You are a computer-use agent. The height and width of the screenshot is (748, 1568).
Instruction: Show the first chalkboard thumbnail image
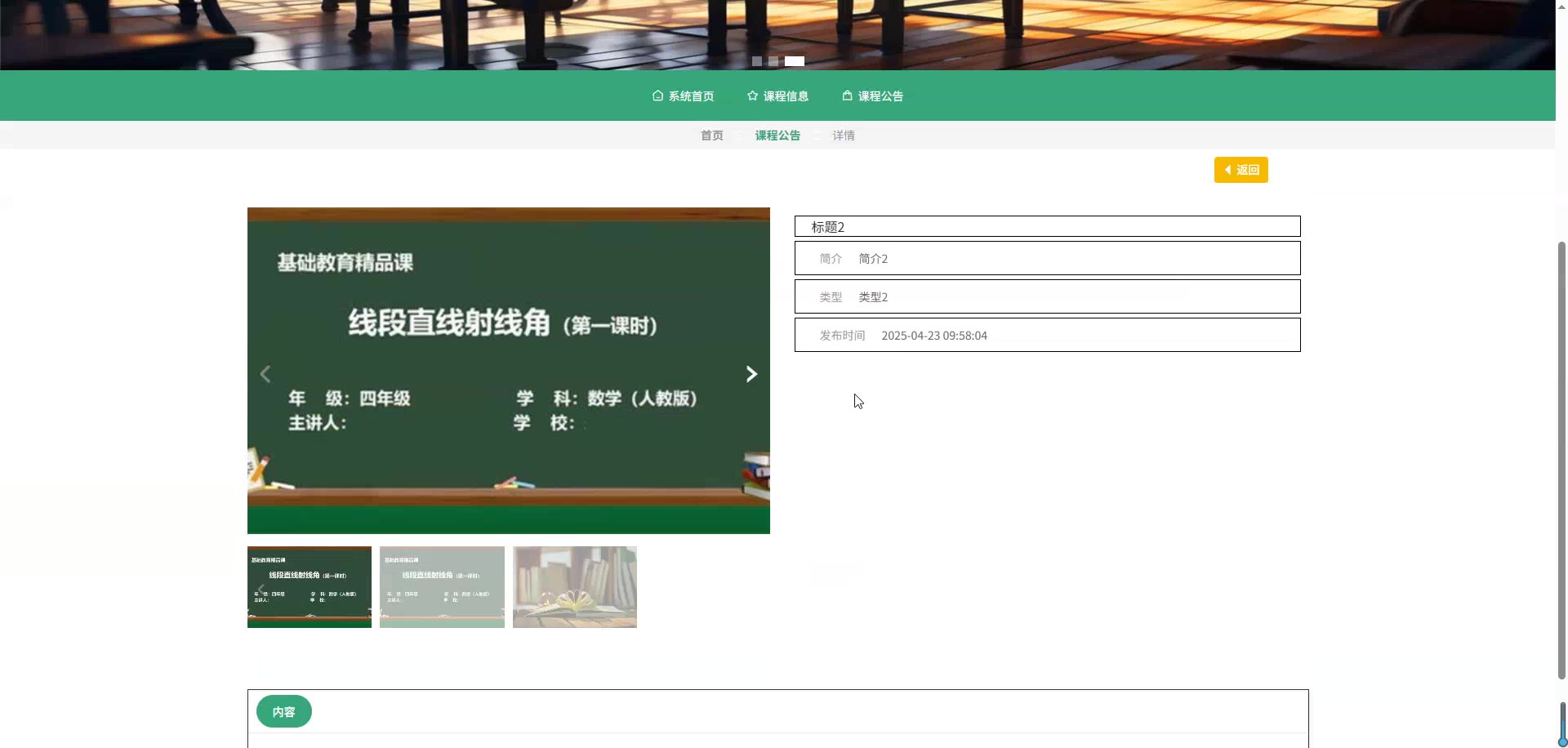point(310,587)
